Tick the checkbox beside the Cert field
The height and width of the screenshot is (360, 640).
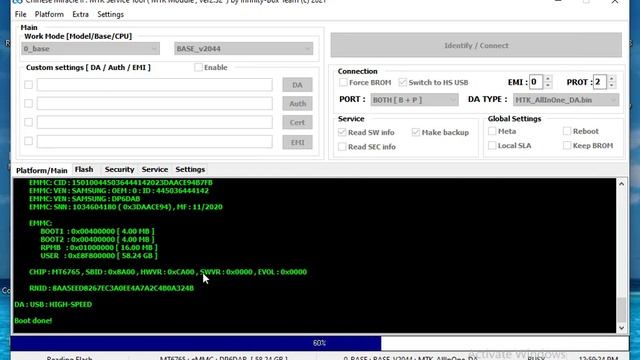pos(28,122)
